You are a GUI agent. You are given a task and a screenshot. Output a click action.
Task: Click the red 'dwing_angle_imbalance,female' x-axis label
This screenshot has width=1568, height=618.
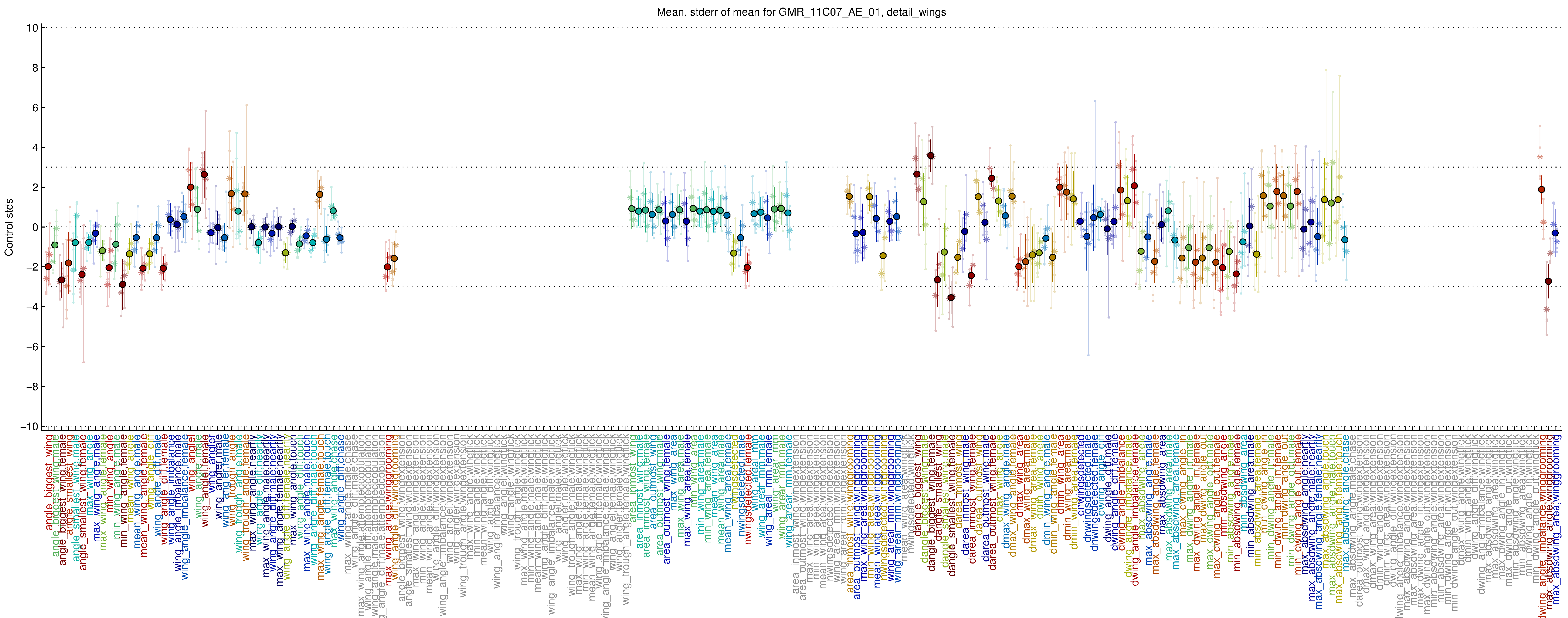click(1135, 510)
